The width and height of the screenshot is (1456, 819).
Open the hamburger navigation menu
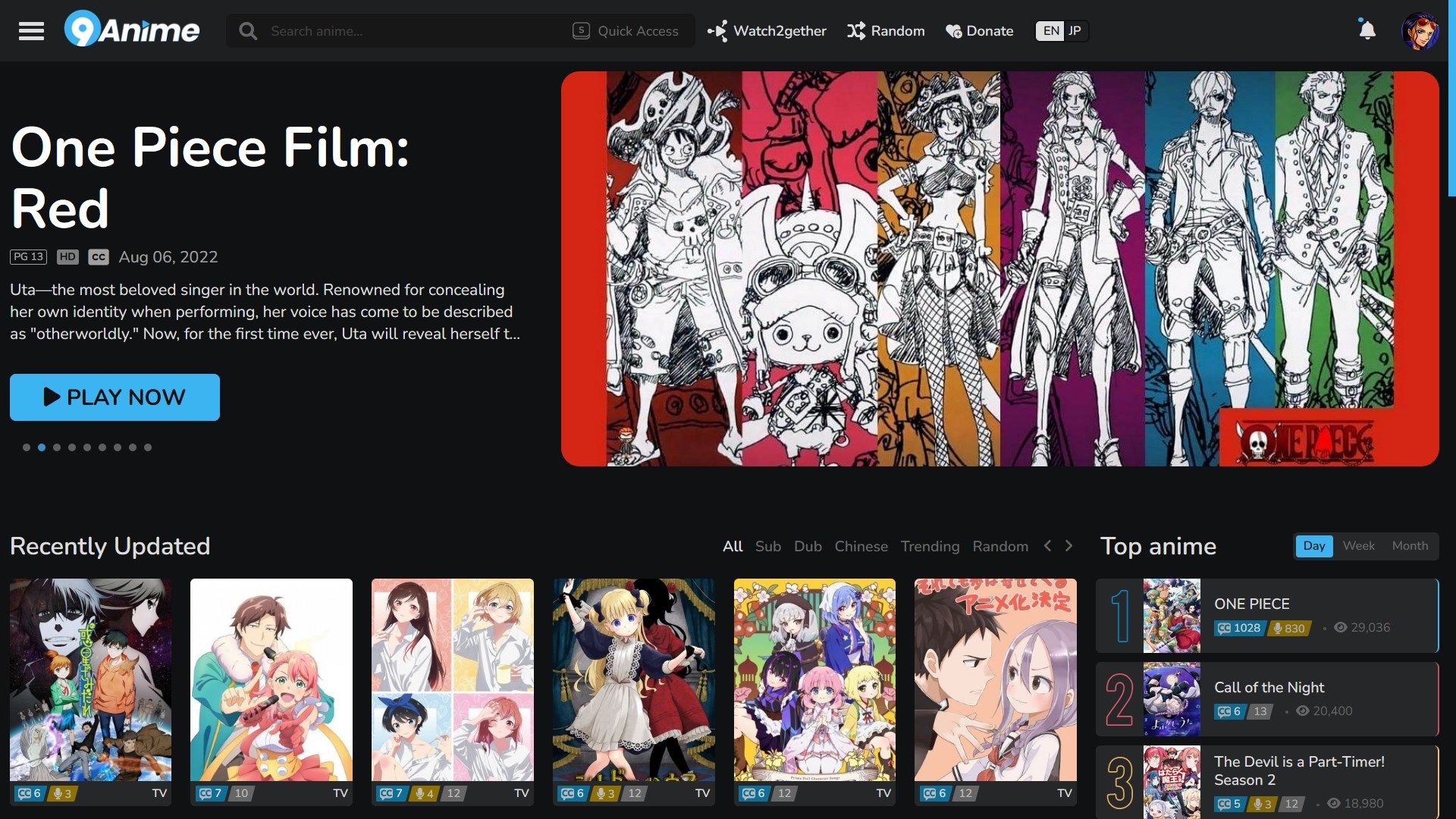tap(31, 31)
